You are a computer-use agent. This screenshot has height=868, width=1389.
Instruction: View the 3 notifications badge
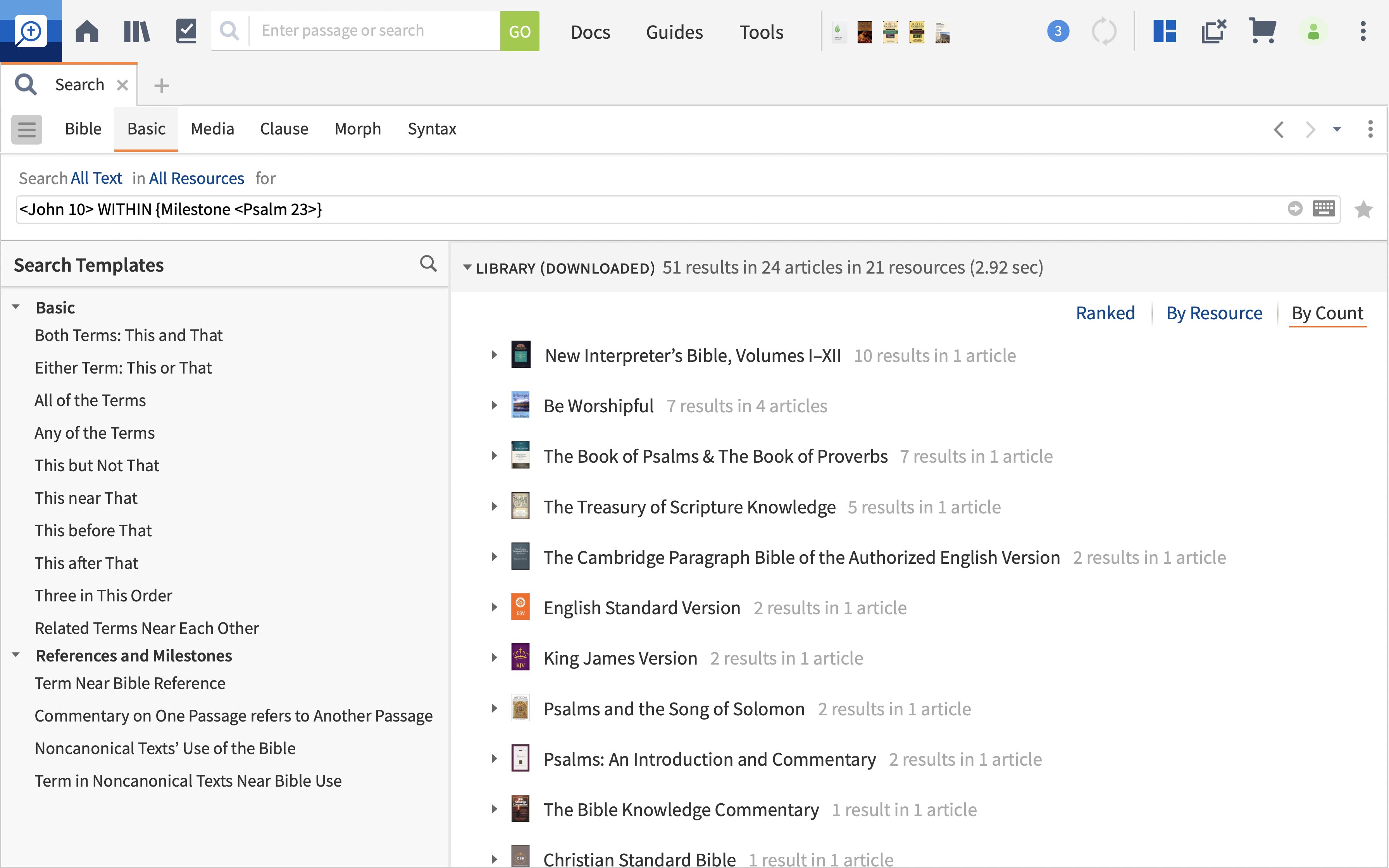pos(1058,31)
